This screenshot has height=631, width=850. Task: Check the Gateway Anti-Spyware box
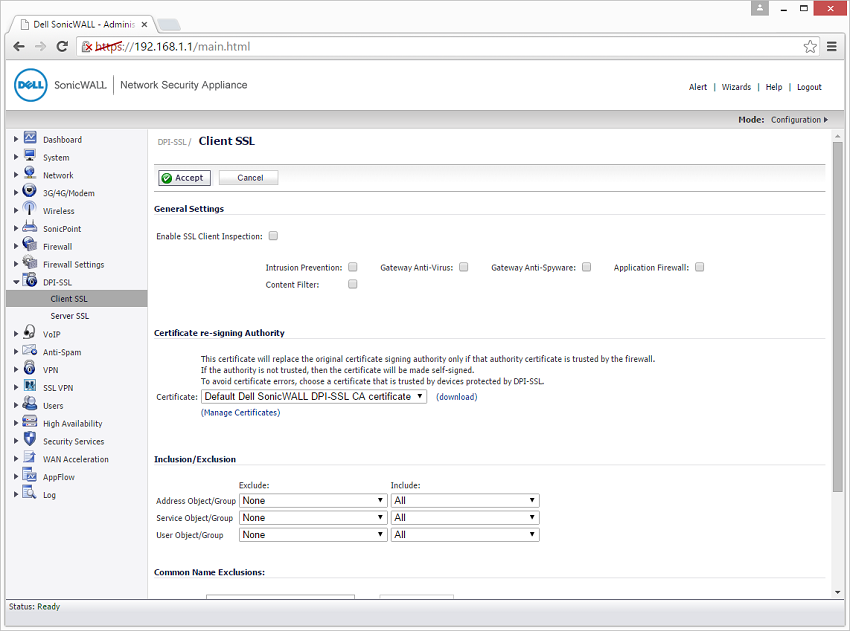coord(587,267)
